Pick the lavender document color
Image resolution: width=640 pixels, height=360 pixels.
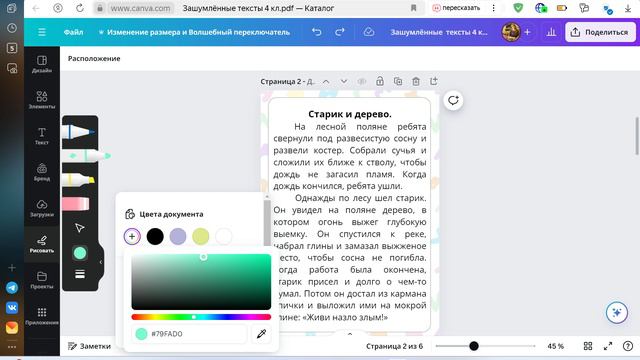tap(178, 236)
